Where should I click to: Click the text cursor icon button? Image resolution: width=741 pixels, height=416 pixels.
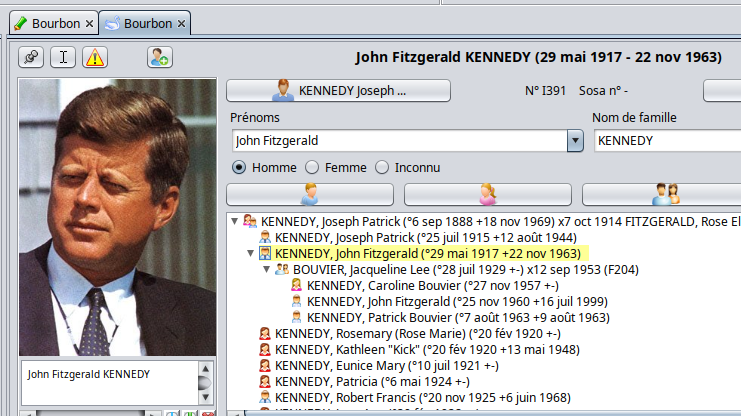click(62, 57)
